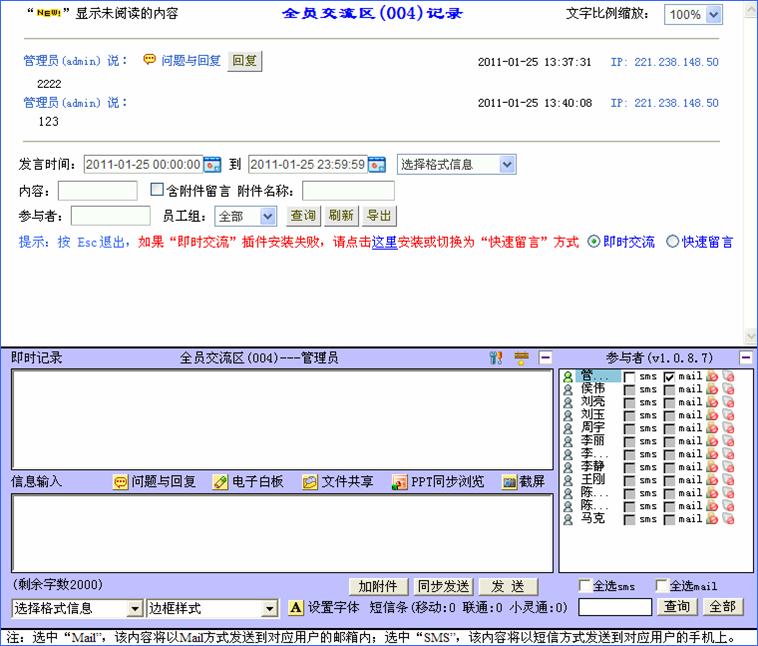Open the 文件共享 file sharing tool
Image resolution: width=758 pixels, height=646 pixels.
[x=310, y=482]
